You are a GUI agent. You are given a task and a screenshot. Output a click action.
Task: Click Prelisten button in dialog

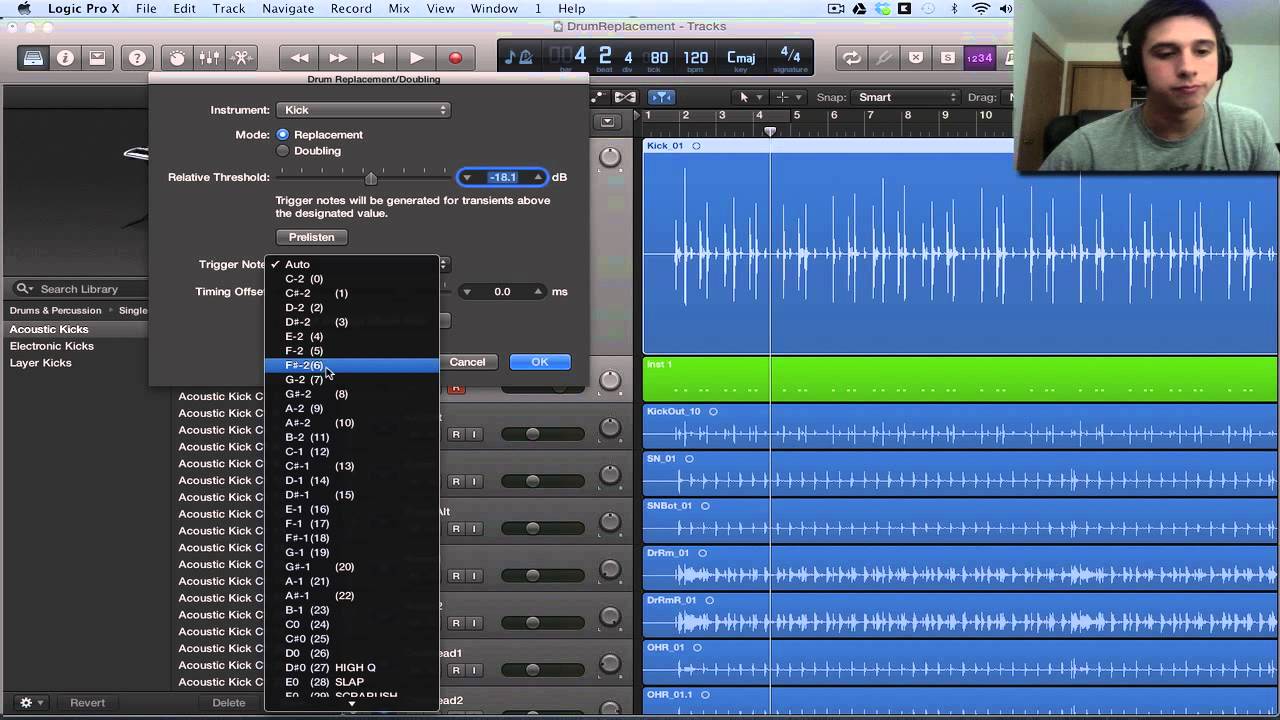click(312, 237)
